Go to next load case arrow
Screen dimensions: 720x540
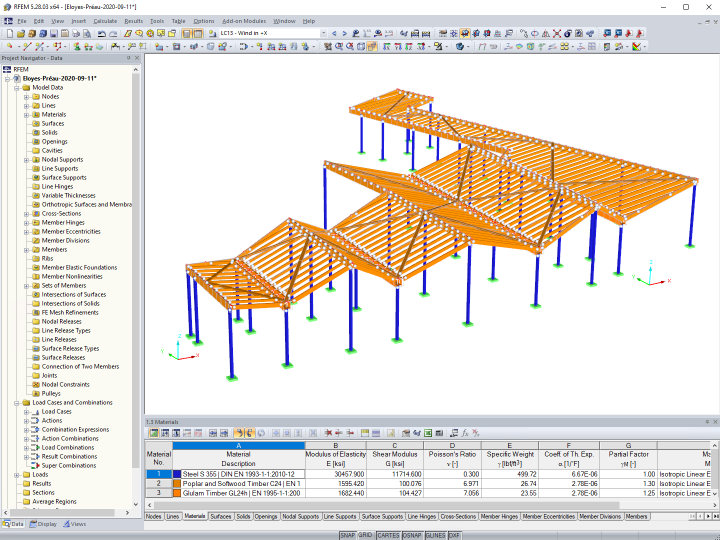click(x=344, y=34)
